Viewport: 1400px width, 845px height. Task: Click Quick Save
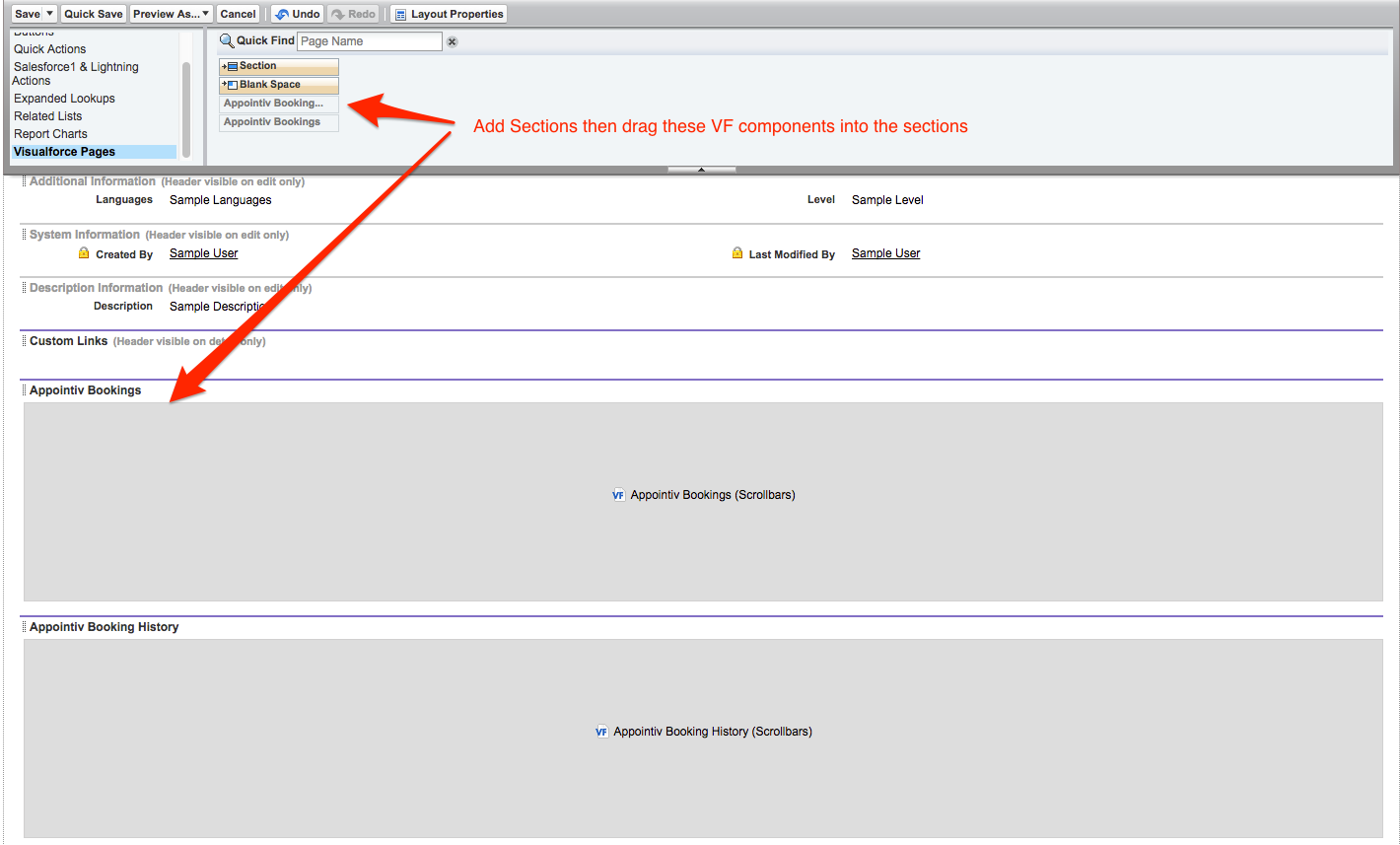tap(94, 14)
